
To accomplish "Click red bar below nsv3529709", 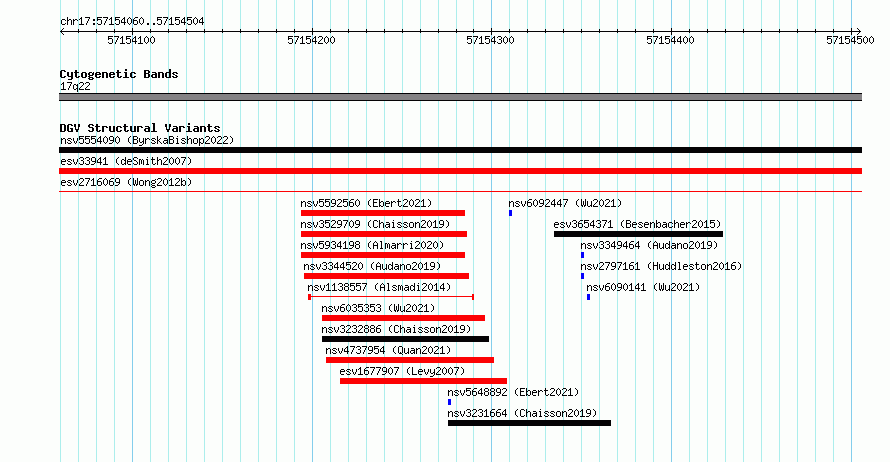I will 384,234.
